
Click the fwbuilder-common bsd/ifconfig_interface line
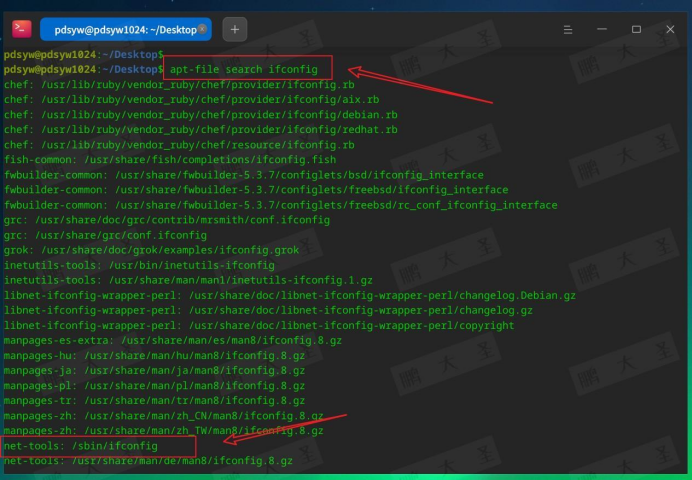point(244,175)
